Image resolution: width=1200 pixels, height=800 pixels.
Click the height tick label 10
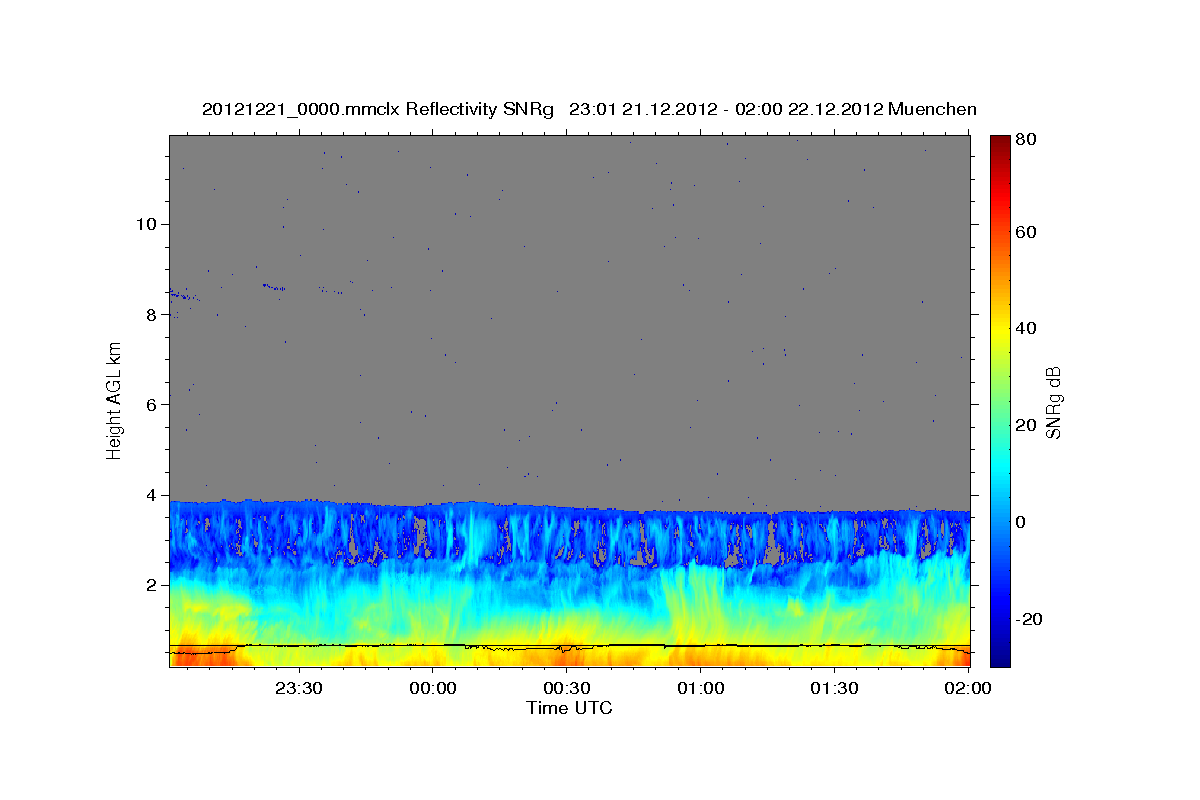point(146,224)
